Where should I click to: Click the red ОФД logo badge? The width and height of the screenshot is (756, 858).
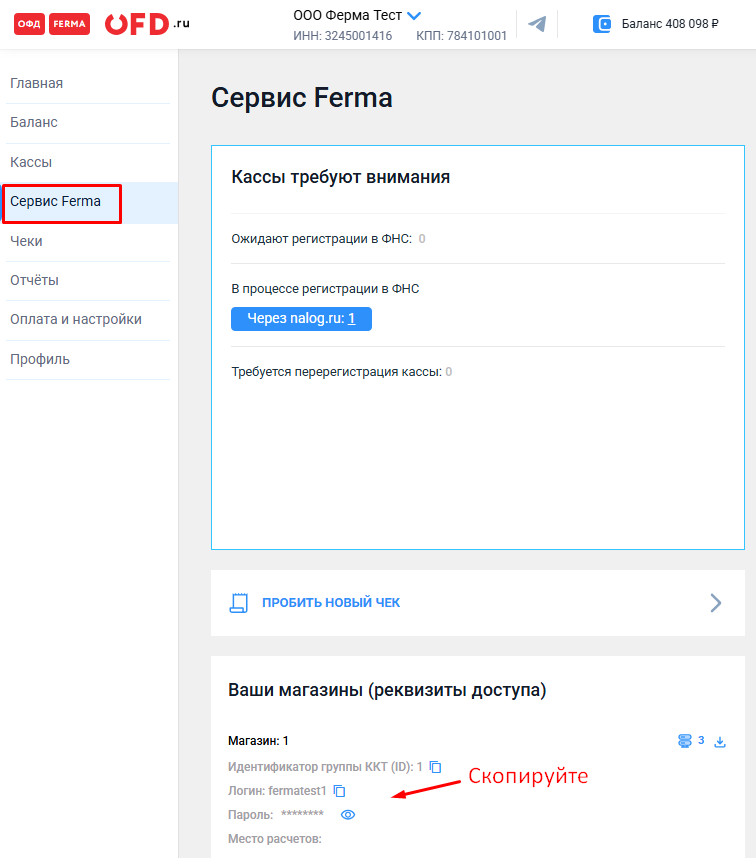tap(29, 24)
